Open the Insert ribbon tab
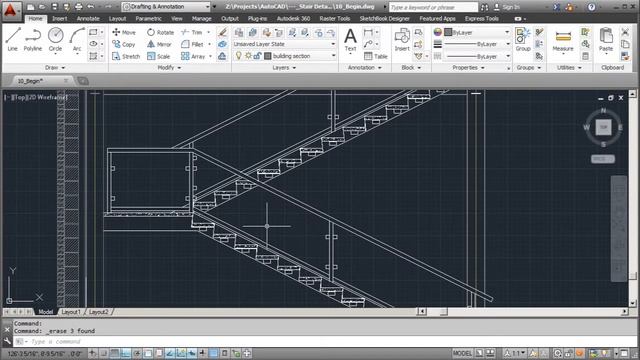This screenshot has width=640, height=360. [60, 19]
